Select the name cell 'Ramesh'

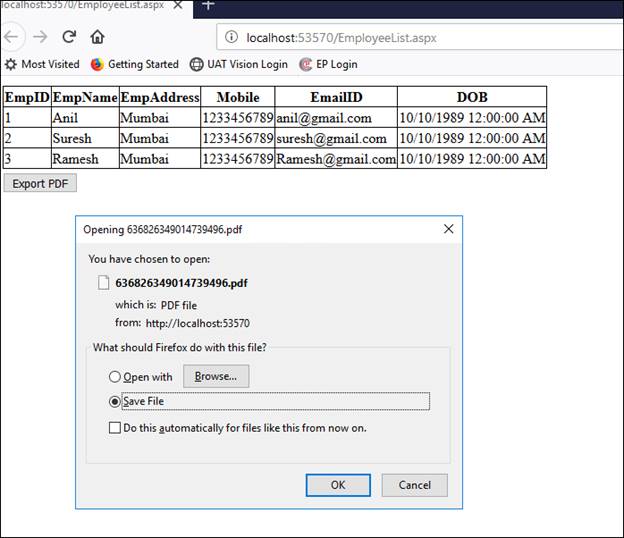(x=85, y=159)
